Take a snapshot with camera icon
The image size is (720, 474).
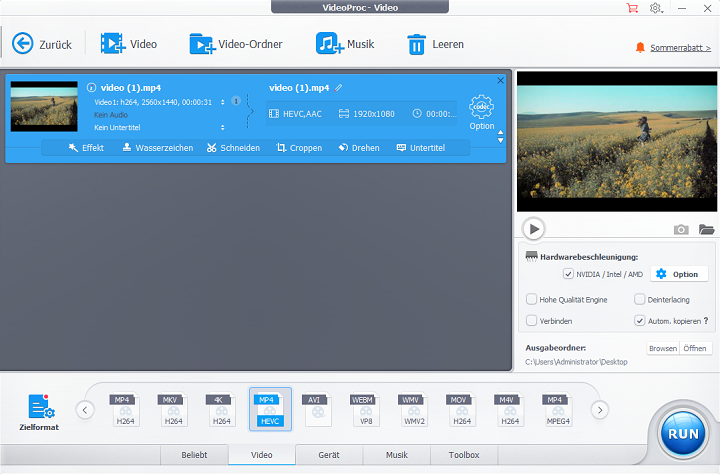click(x=681, y=229)
